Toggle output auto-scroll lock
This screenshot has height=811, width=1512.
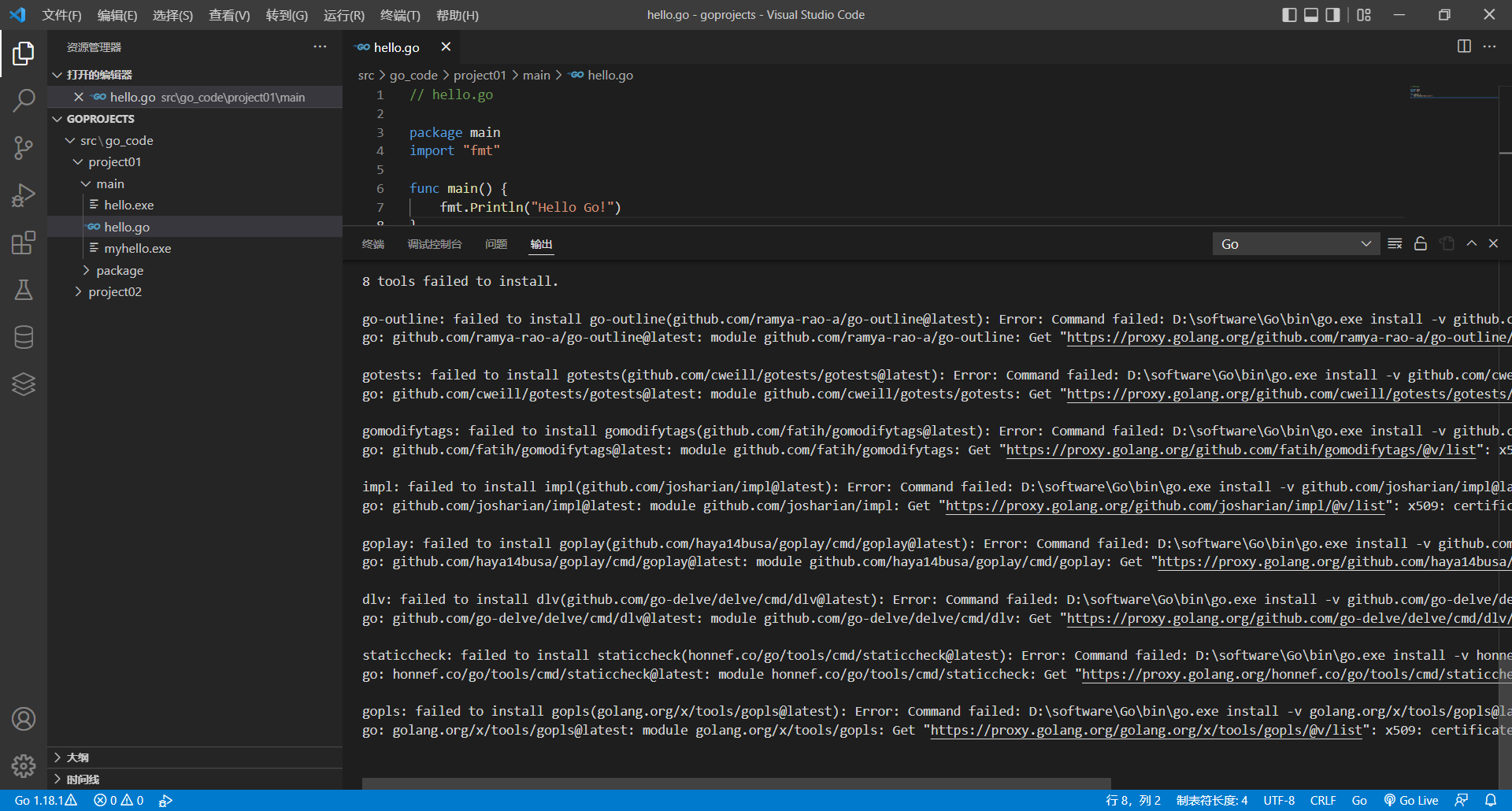pyautogui.click(x=1421, y=244)
